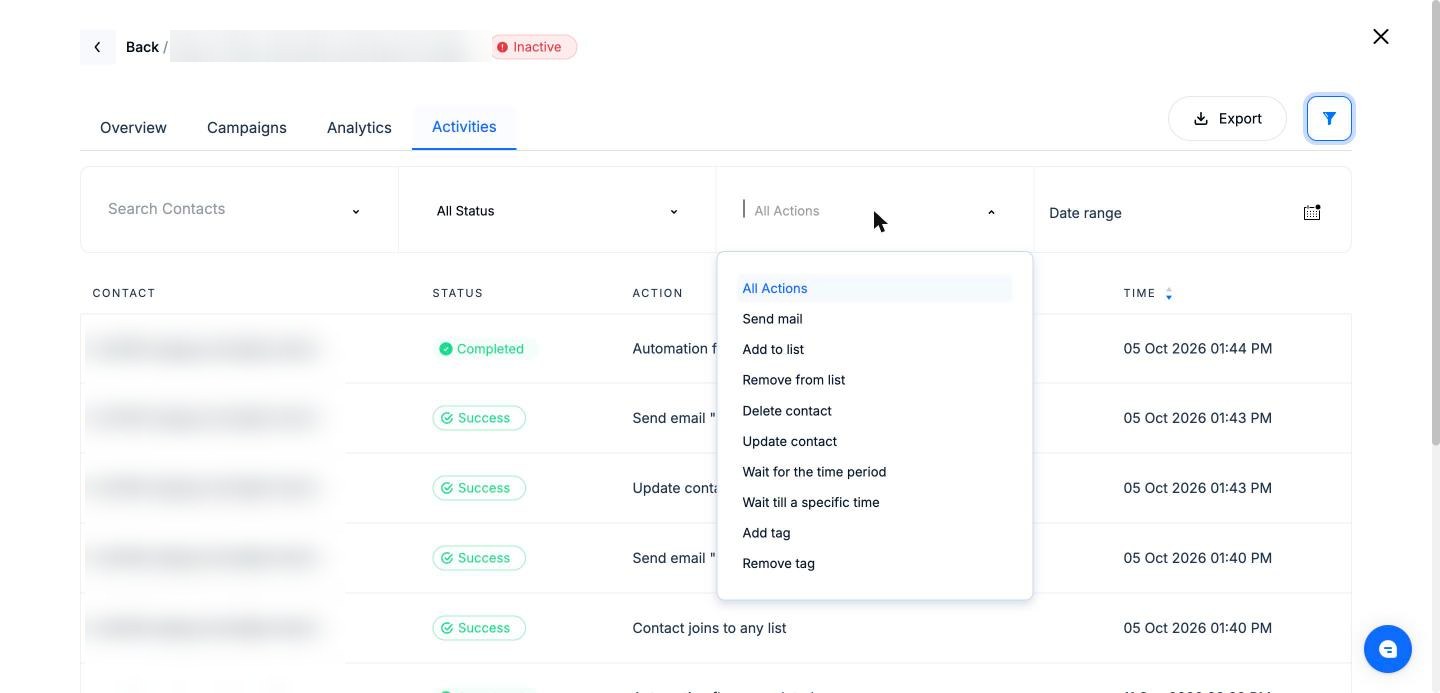Image resolution: width=1440 pixels, height=693 pixels.
Task: Click the Back breadcrumb text
Action: coord(142,47)
